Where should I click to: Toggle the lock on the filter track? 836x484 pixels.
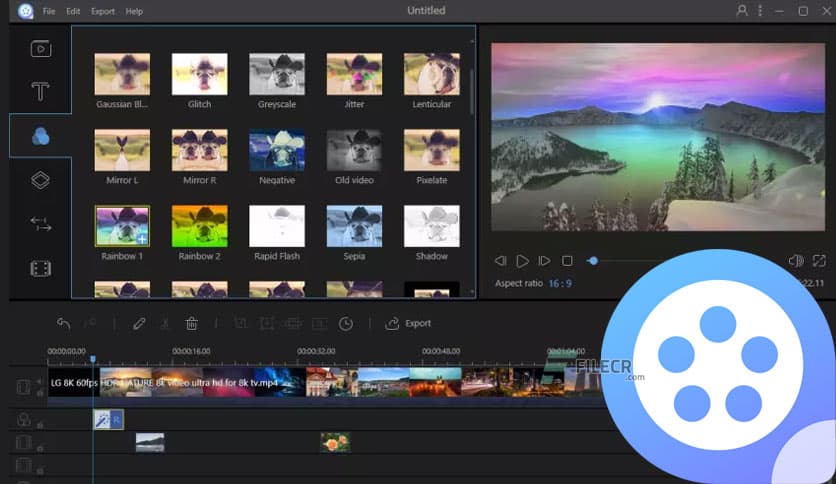pyautogui.click(x=40, y=425)
